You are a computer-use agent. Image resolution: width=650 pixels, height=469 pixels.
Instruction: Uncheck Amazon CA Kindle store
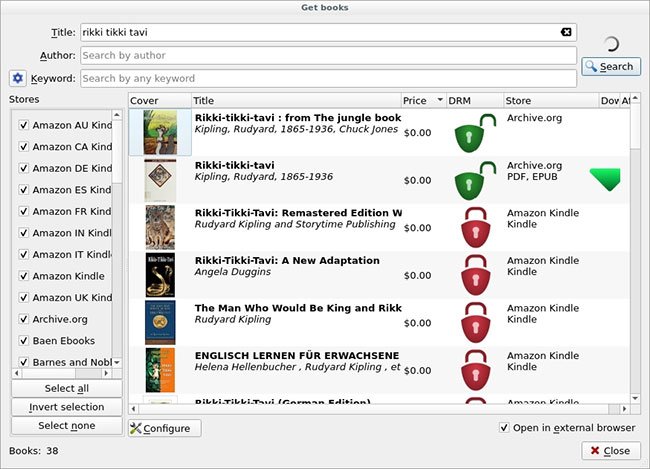(x=24, y=146)
